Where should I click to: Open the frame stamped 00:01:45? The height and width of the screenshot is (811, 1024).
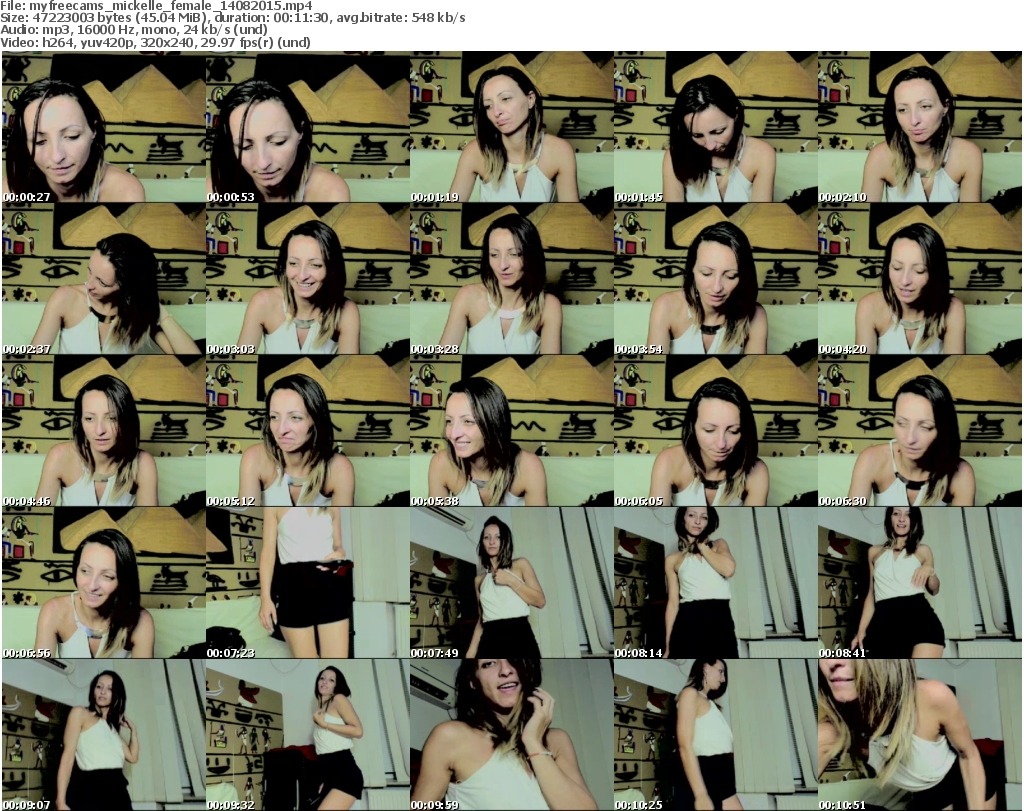pos(716,127)
